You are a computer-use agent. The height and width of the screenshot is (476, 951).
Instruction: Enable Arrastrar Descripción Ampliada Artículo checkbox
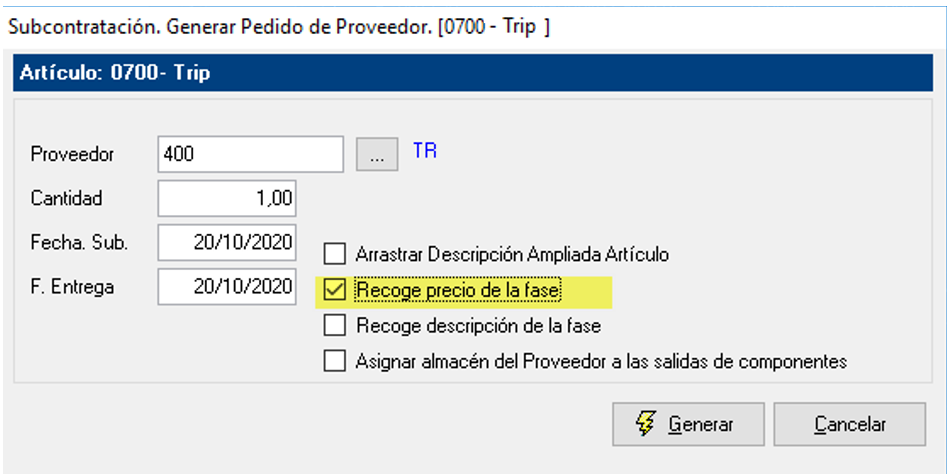334,254
